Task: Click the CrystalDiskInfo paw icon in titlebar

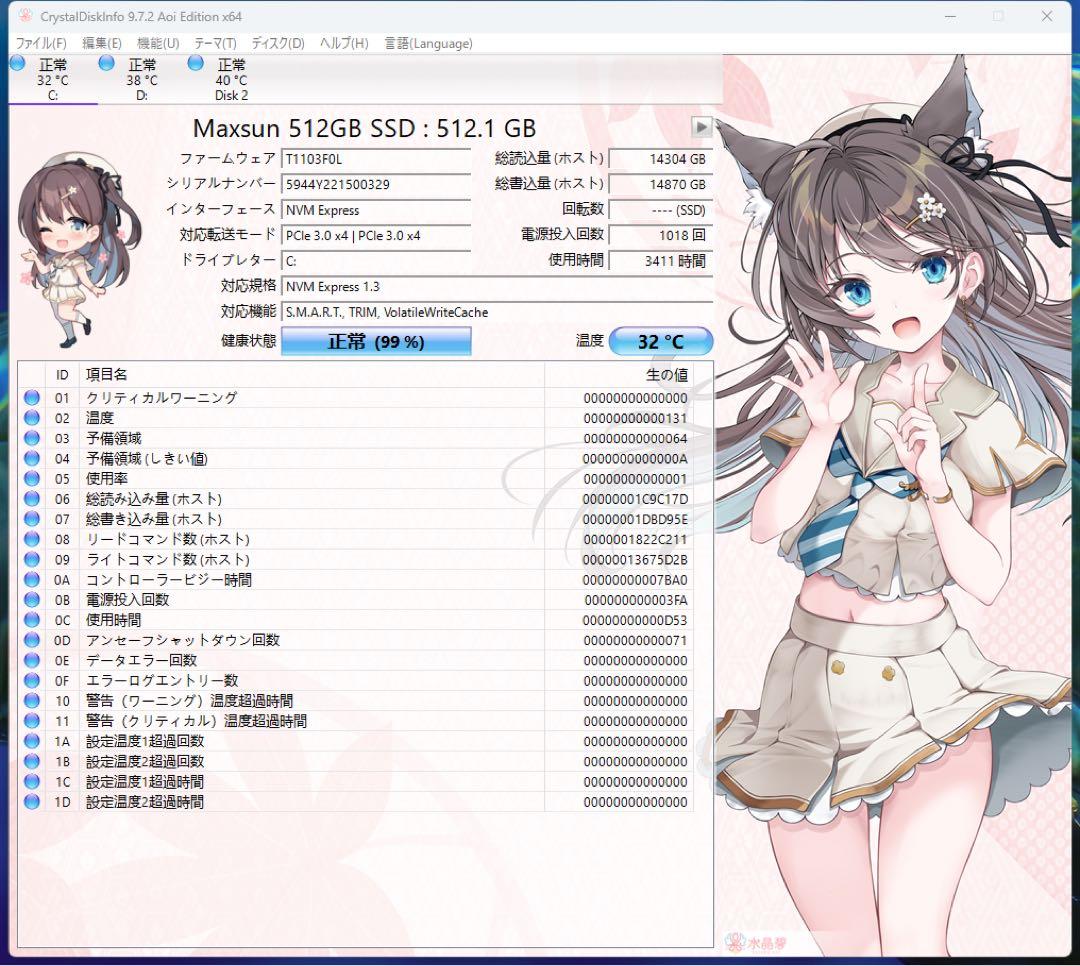Action: click(23, 16)
